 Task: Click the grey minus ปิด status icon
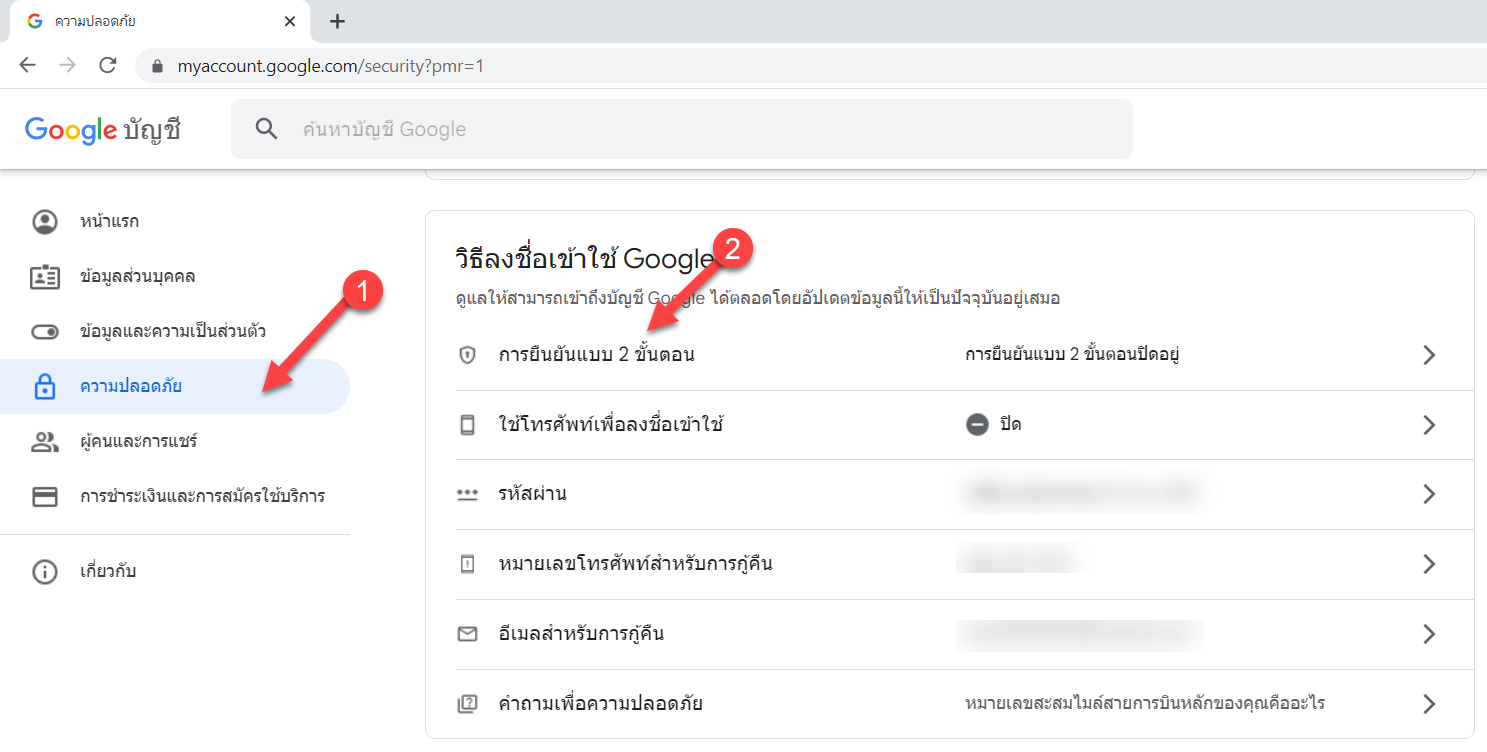[x=977, y=425]
